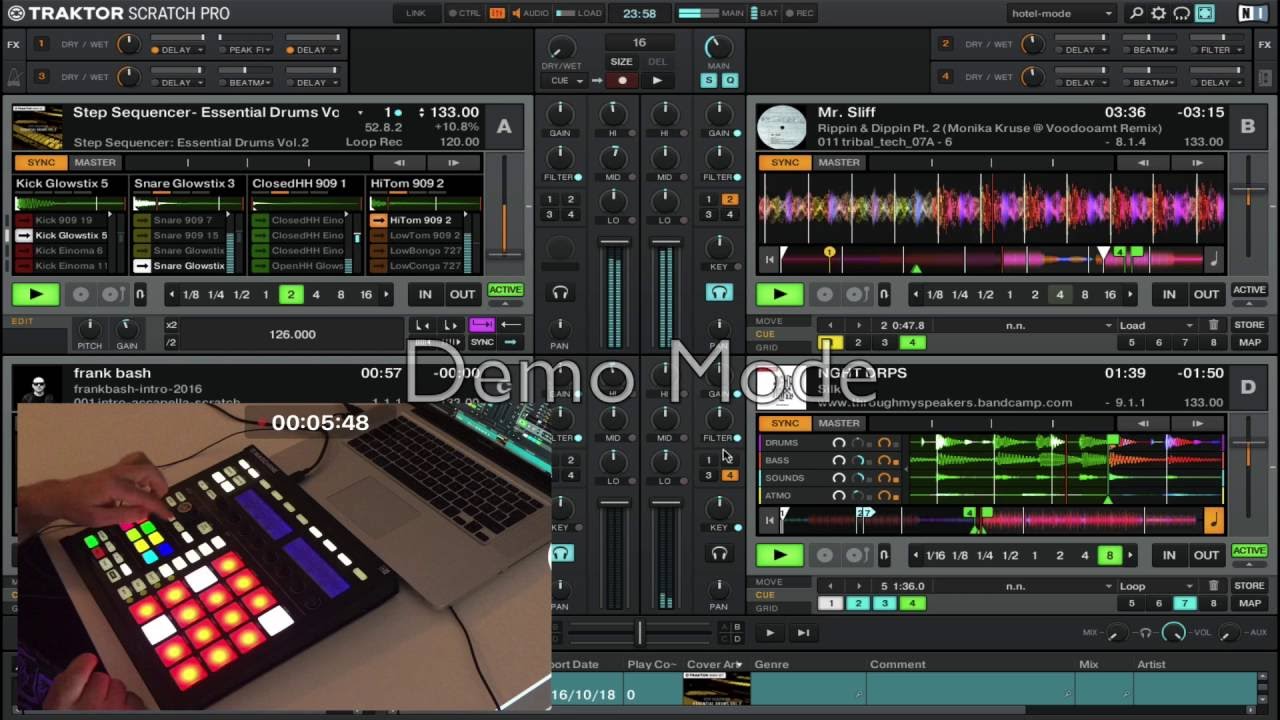The image size is (1280, 720).
Task: Select loop size 8 on Deck B
Action: pos(1085,295)
